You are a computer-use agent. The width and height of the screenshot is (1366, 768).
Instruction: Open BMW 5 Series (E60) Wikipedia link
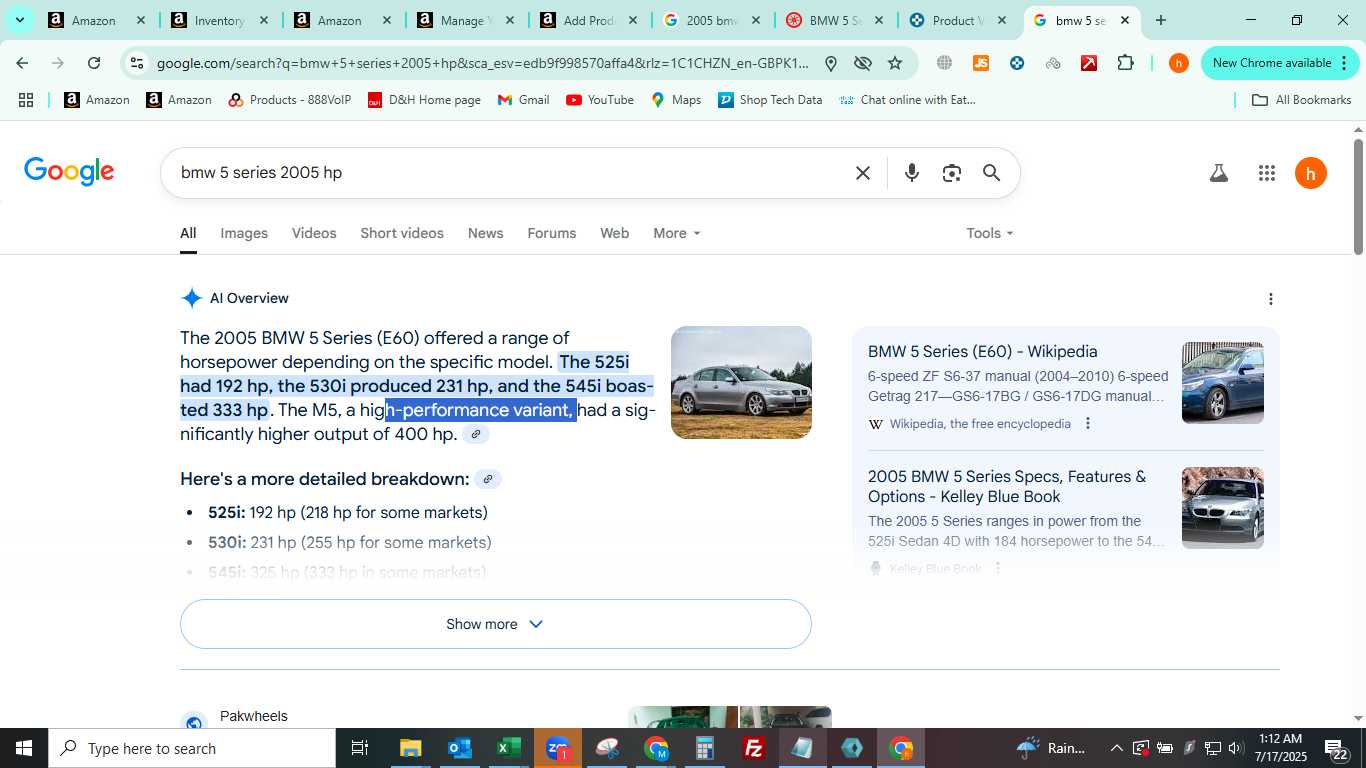point(983,352)
